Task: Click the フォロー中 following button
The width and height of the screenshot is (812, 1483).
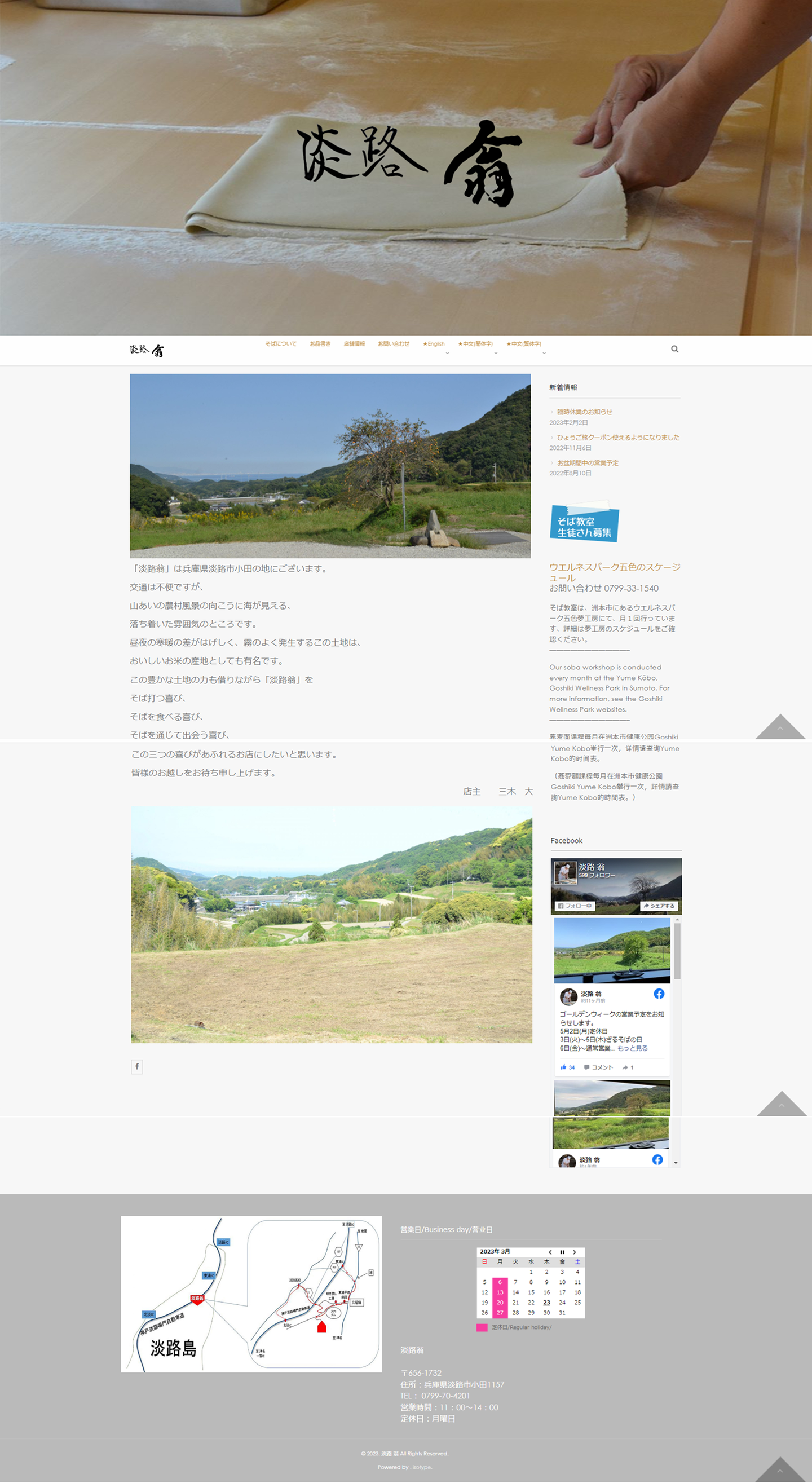Action: pos(575,906)
